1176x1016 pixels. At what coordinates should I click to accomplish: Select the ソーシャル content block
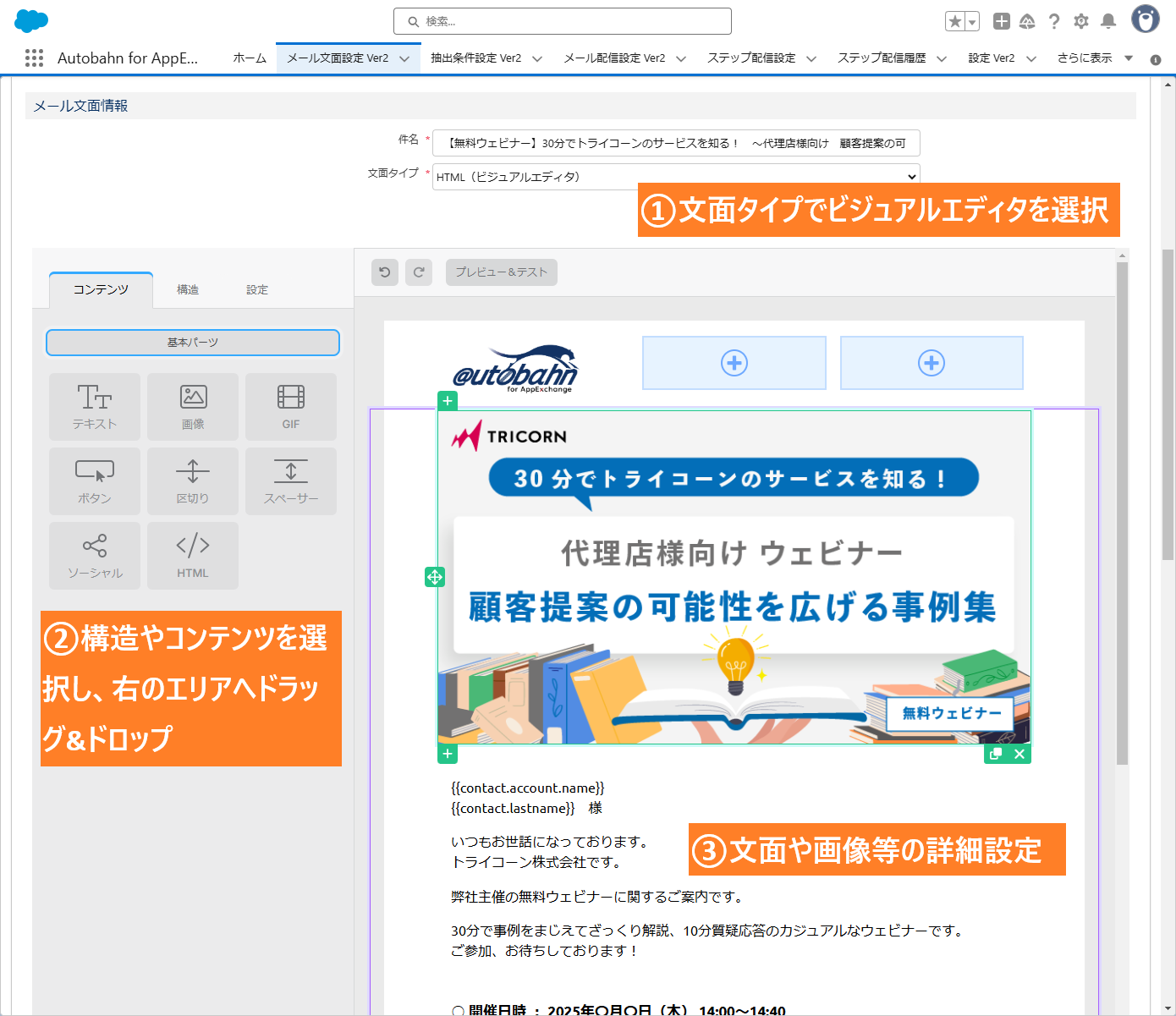pos(95,556)
